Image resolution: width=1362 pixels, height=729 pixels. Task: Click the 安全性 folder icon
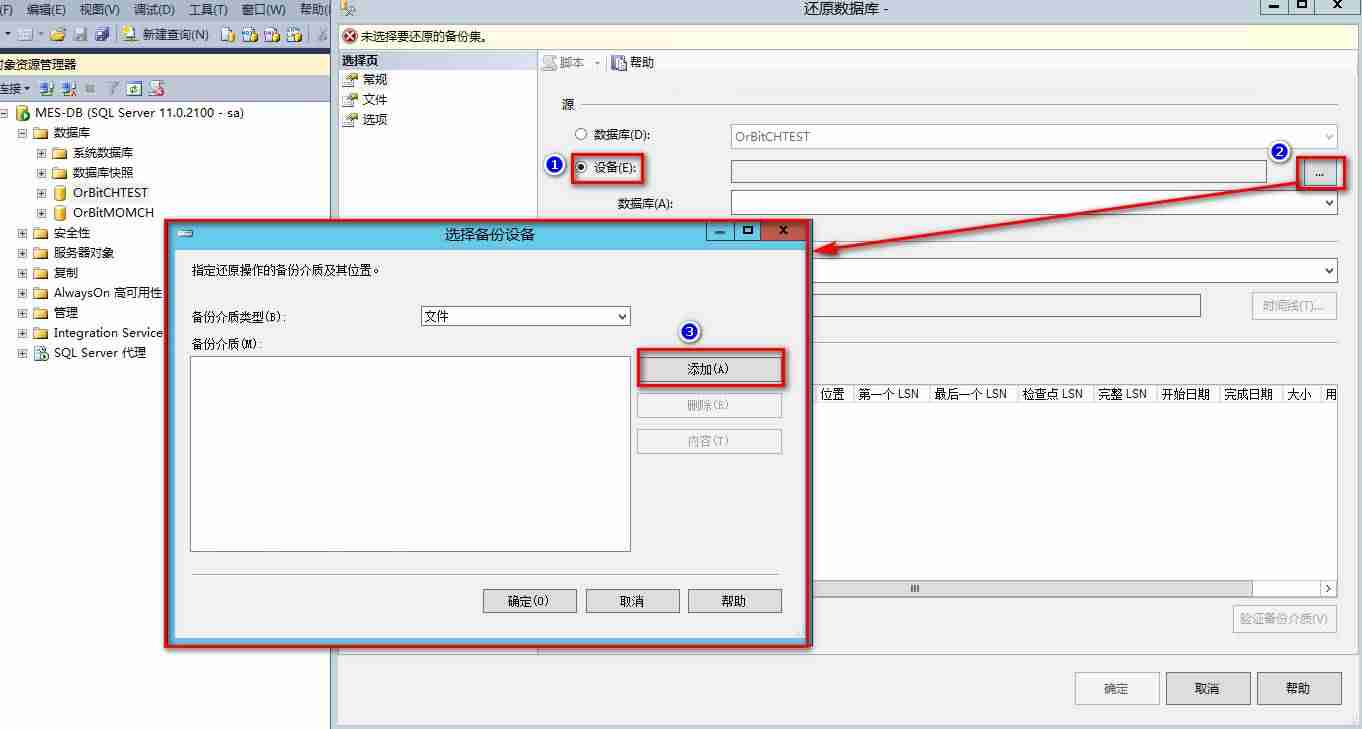click(41, 233)
